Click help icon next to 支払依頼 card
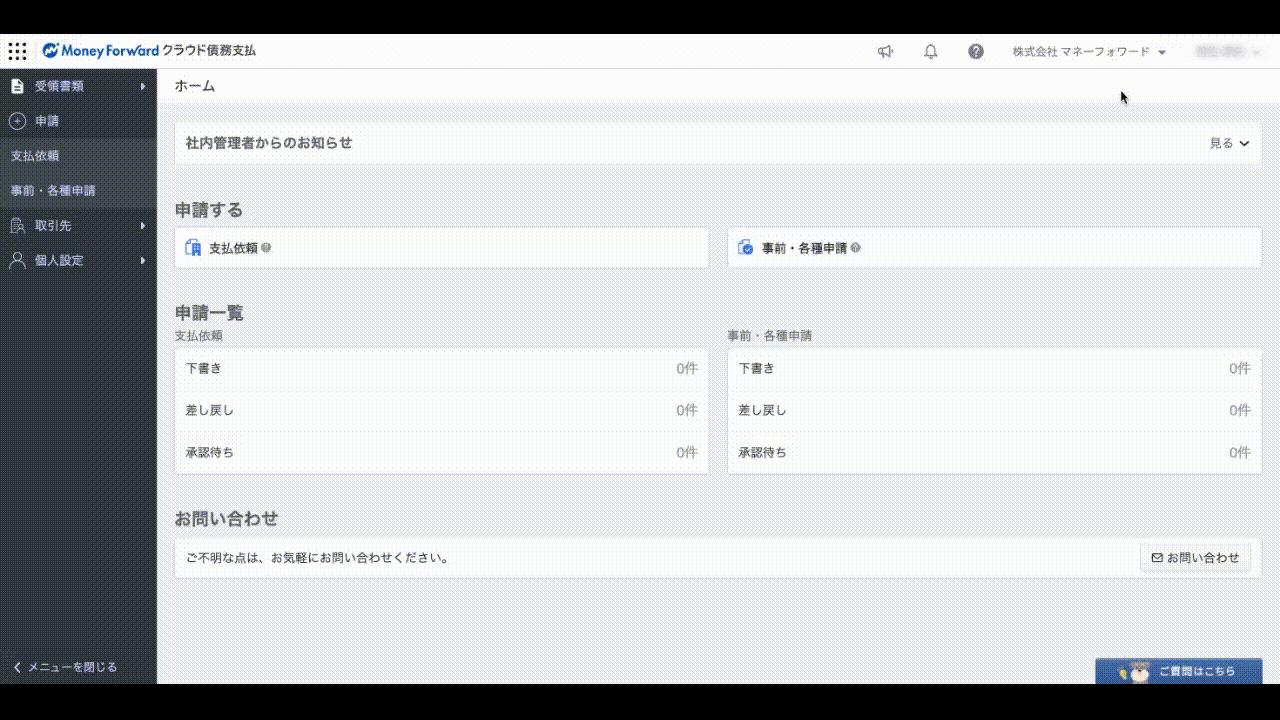 tap(266, 248)
